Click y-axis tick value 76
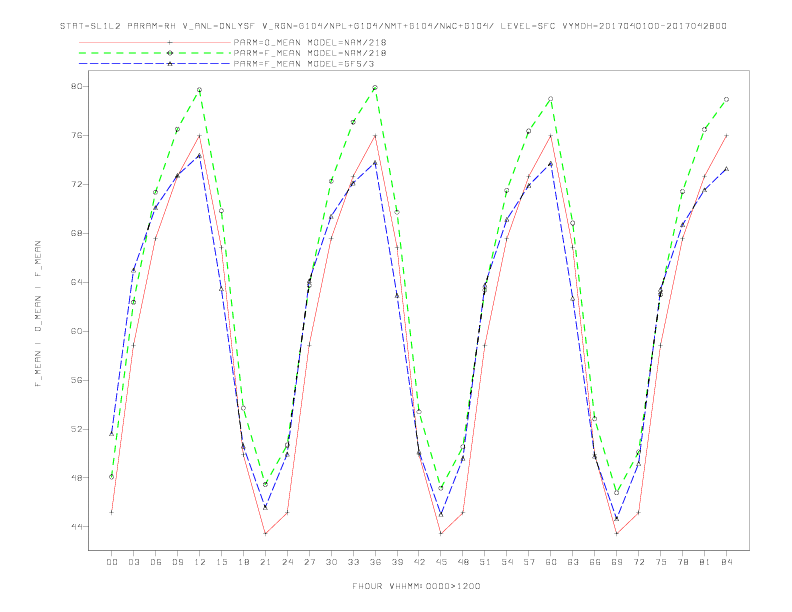 76,135
